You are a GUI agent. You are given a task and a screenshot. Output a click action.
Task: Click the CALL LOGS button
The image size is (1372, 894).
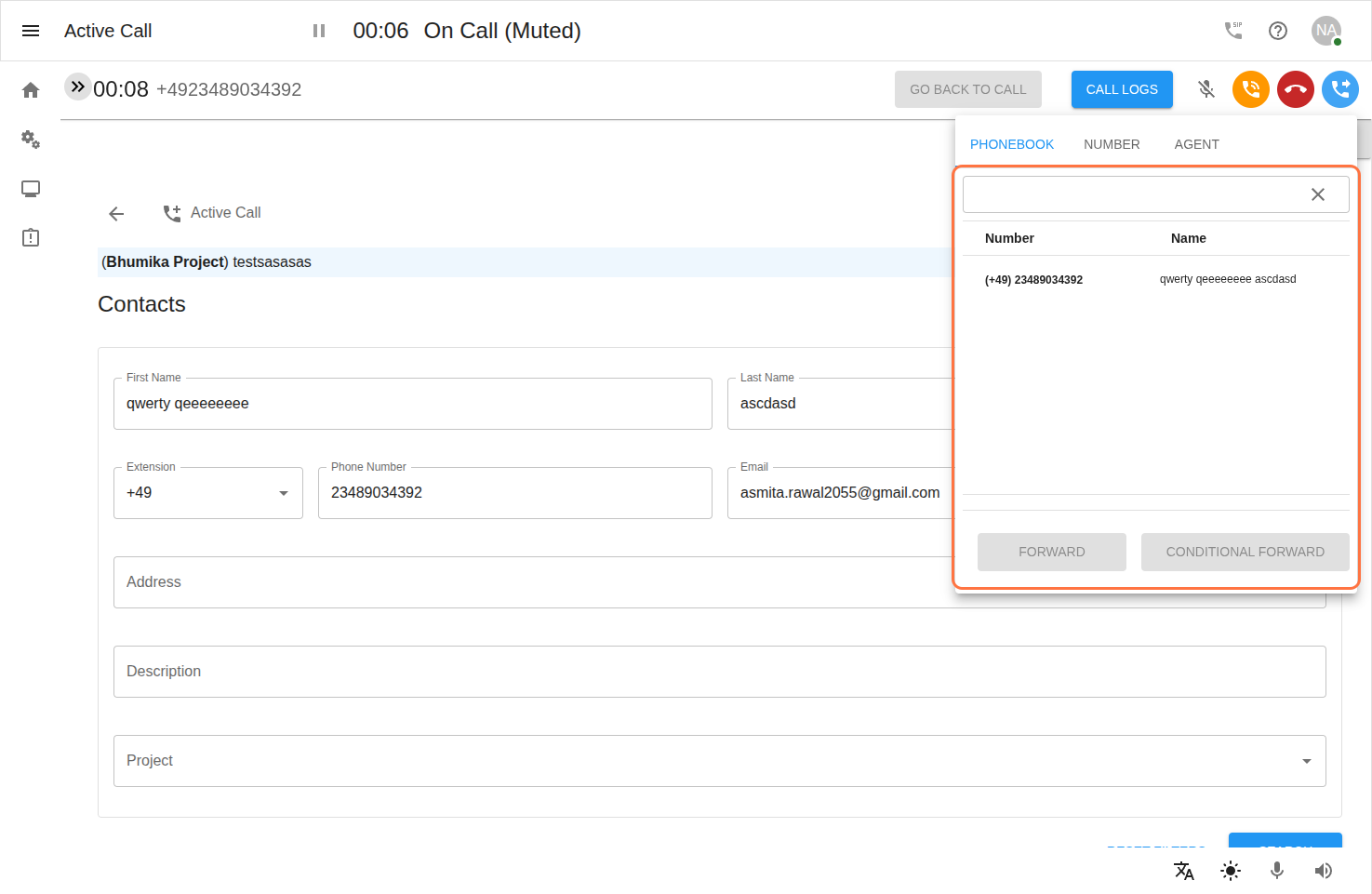pyautogui.click(x=1122, y=89)
